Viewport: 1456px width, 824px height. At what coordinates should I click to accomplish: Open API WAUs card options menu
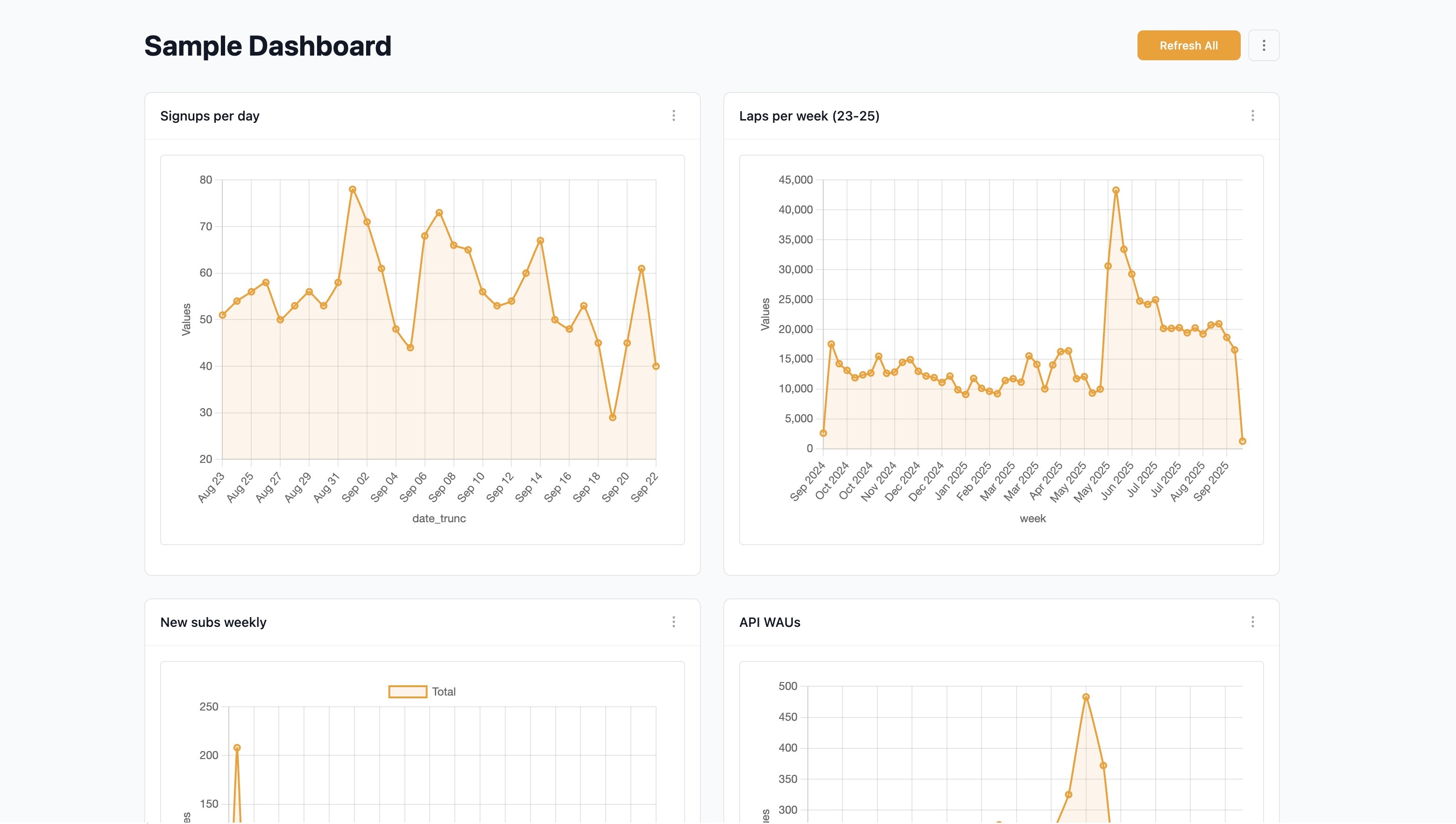point(1252,622)
